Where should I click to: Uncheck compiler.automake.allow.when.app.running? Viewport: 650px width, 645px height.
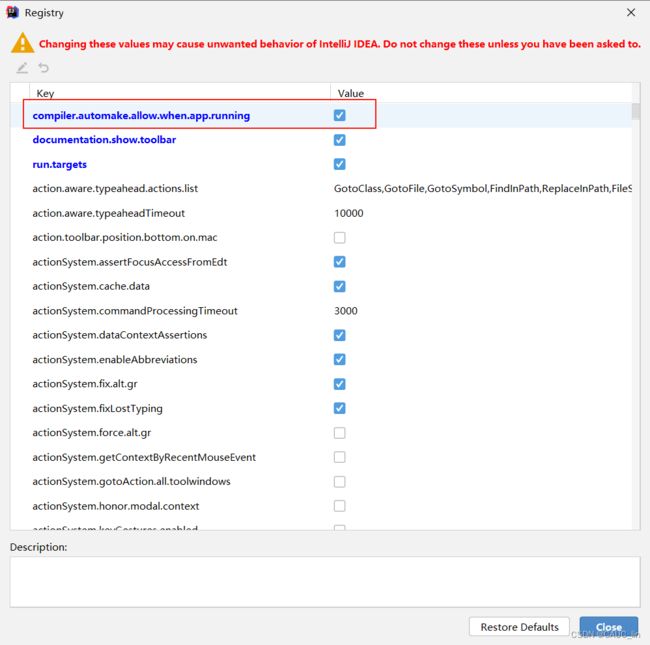[340, 115]
